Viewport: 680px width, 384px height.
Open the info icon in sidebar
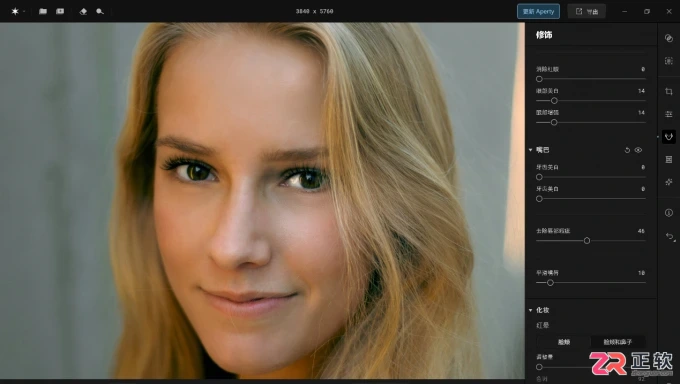(x=669, y=213)
